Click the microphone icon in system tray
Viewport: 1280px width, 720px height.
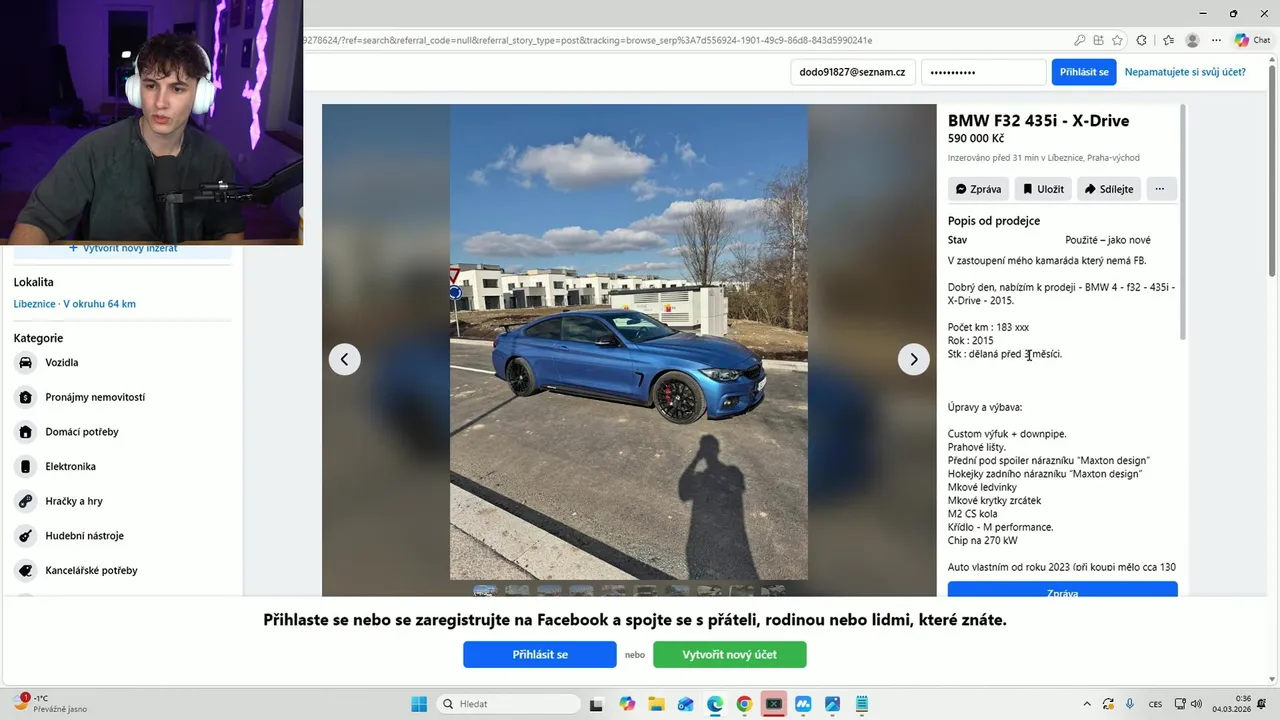tap(1130, 704)
